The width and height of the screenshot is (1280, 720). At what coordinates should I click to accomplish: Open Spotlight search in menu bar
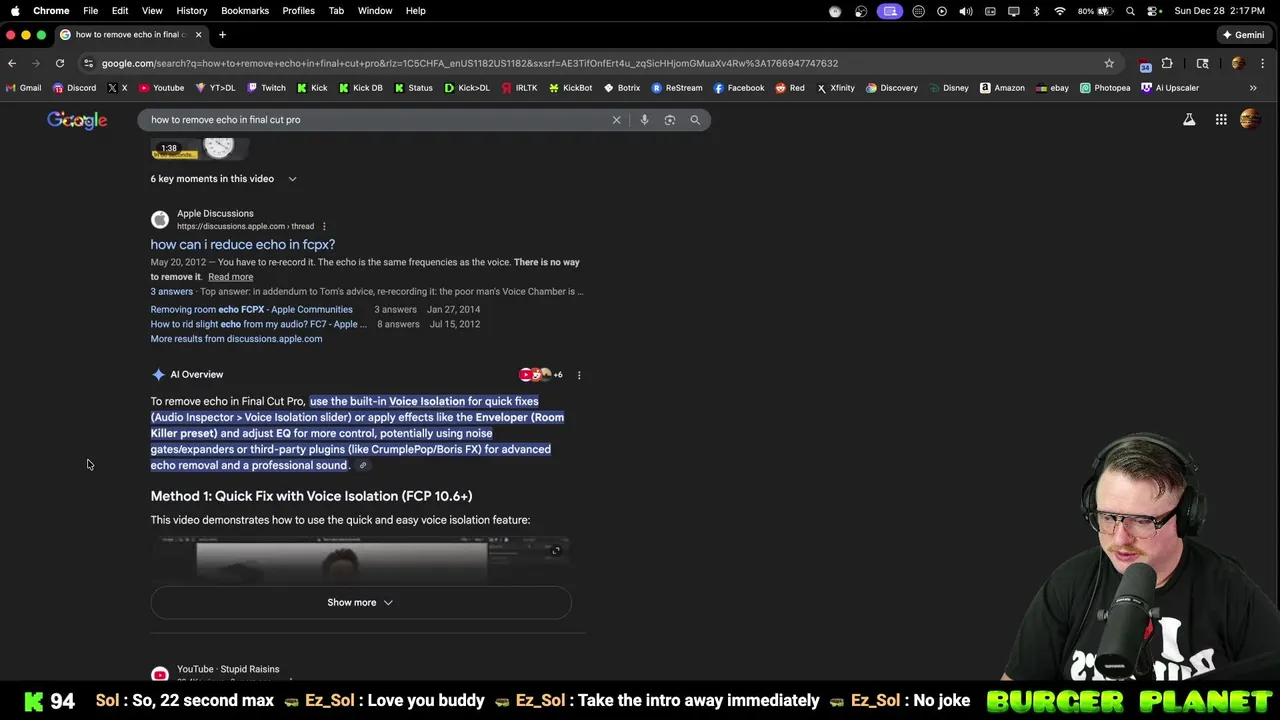(x=1130, y=11)
